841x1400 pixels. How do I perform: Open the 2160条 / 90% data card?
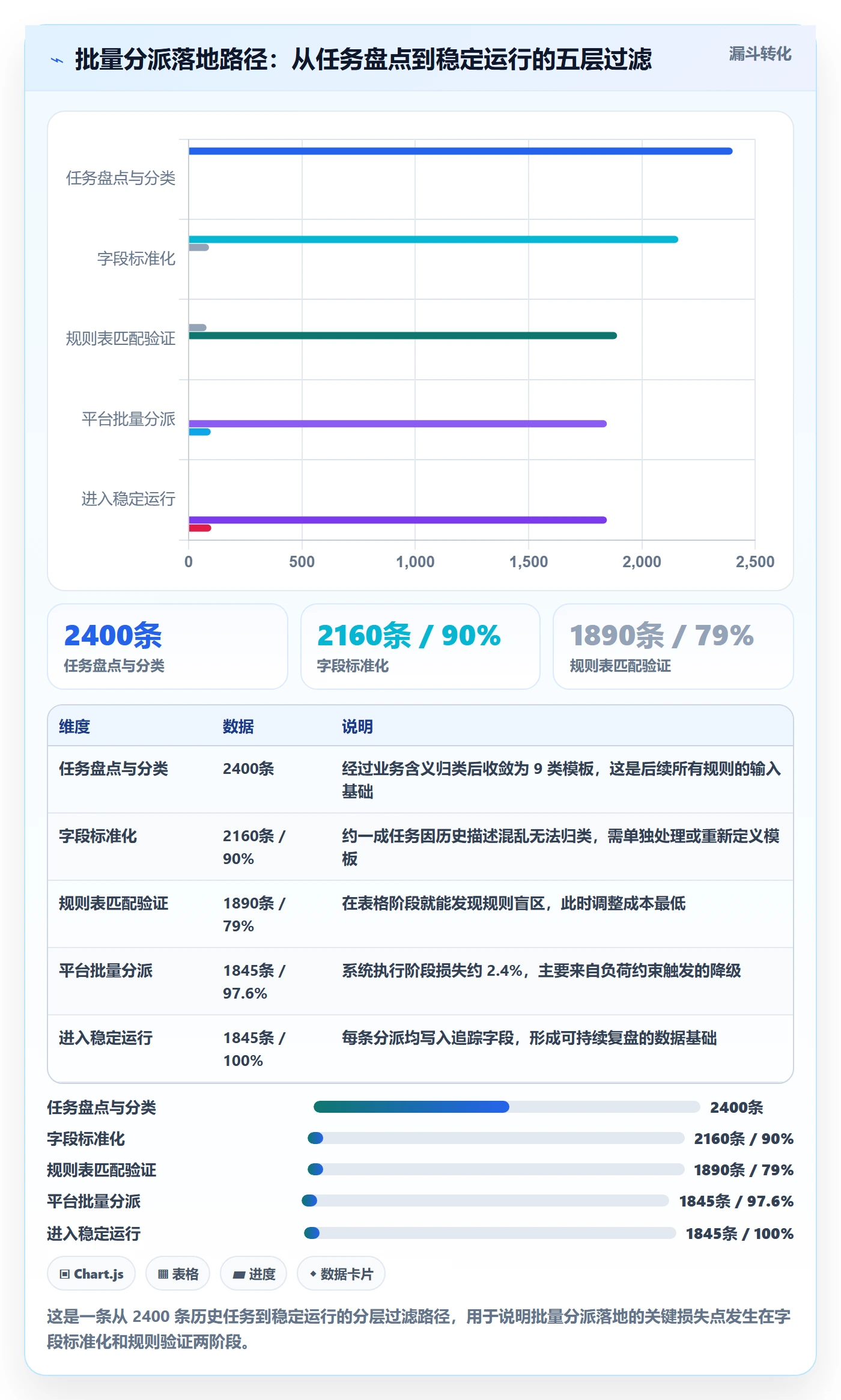coord(421,647)
